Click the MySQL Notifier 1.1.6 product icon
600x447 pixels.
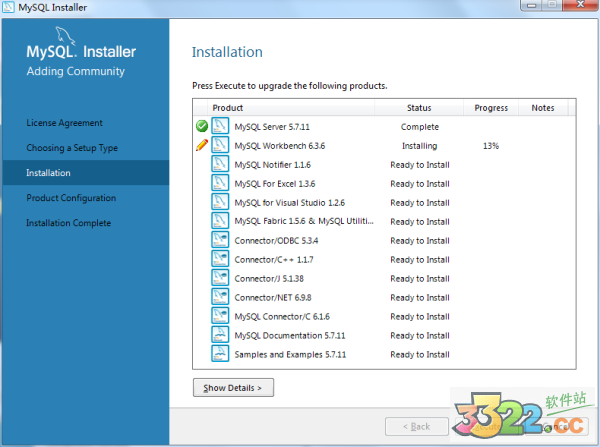(x=220, y=165)
